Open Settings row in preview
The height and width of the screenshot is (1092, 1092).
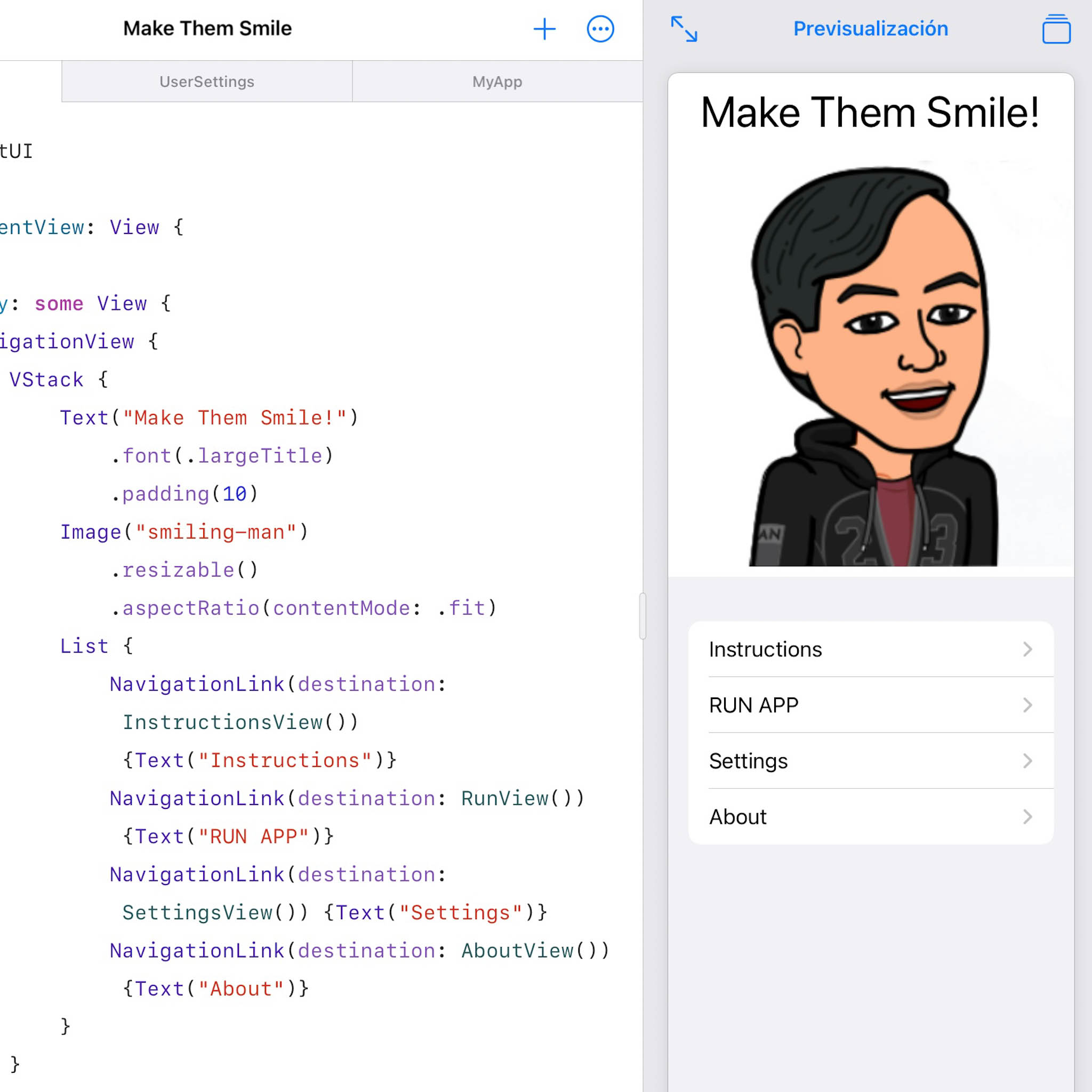tap(870, 761)
